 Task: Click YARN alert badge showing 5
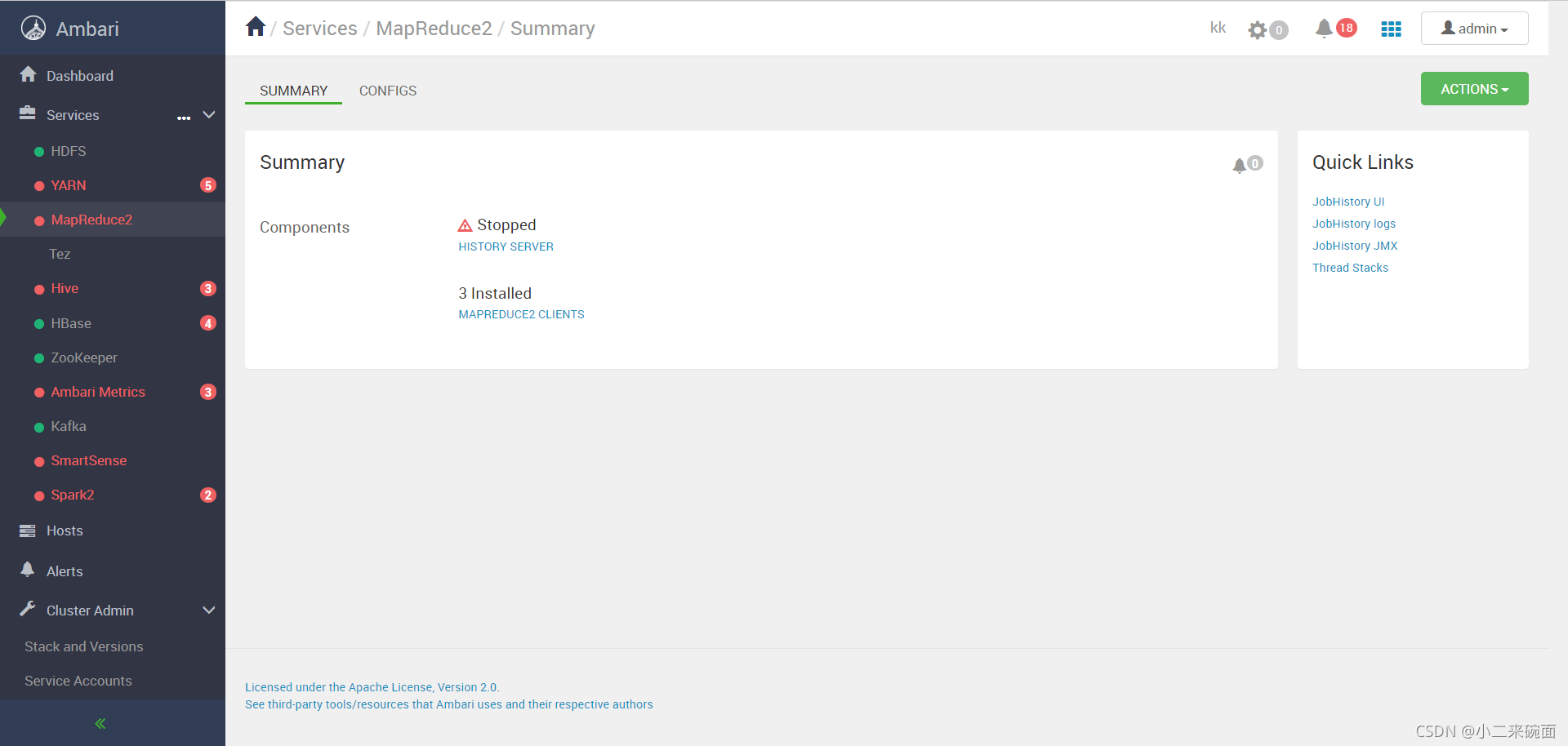(208, 185)
